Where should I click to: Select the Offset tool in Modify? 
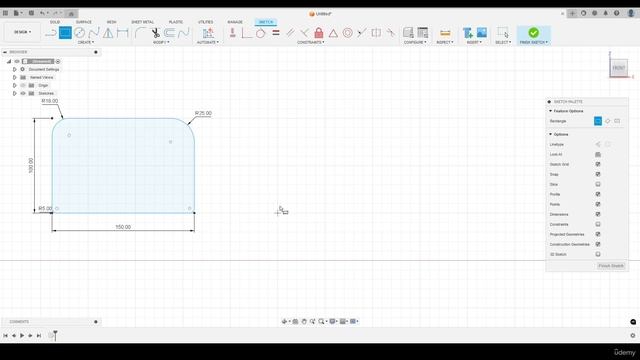169,33
